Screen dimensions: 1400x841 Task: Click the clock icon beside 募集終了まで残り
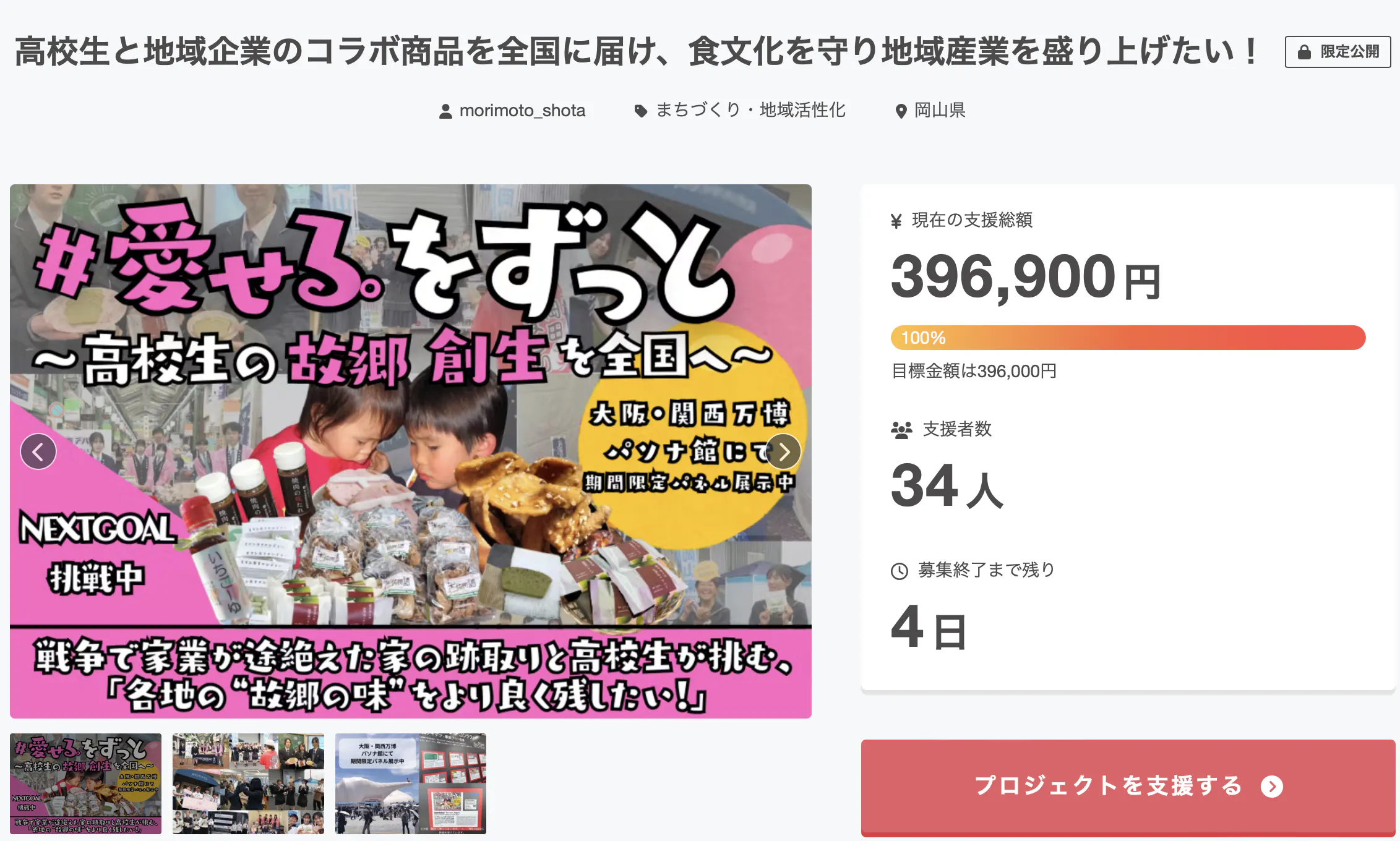point(900,571)
